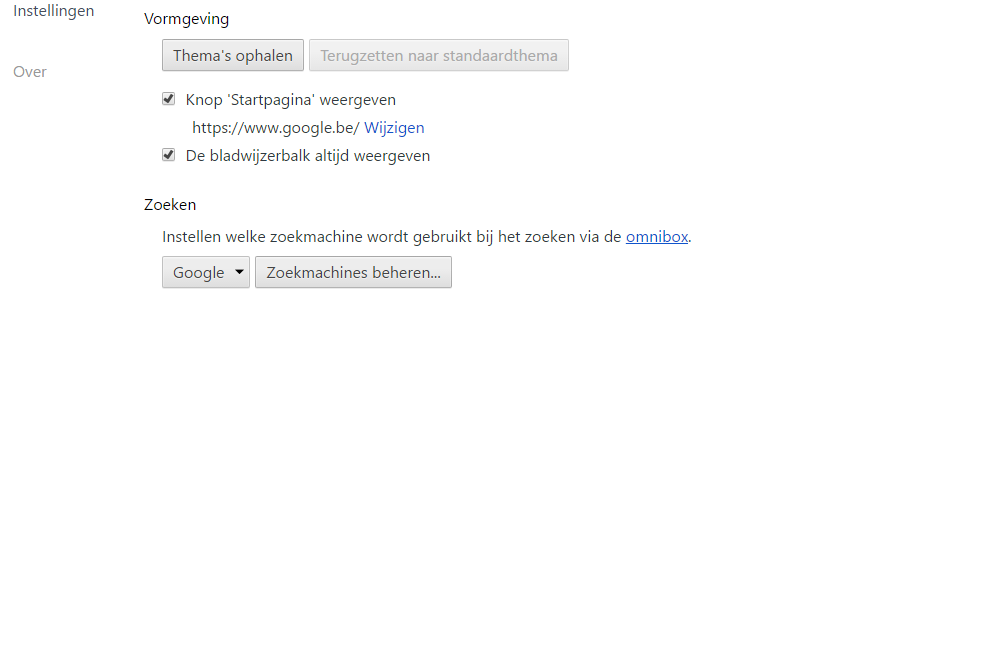982x656 pixels.
Task: Disable the bladwijzerbalk altijd weergeven checkbox
Action: click(x=169, y=156)
